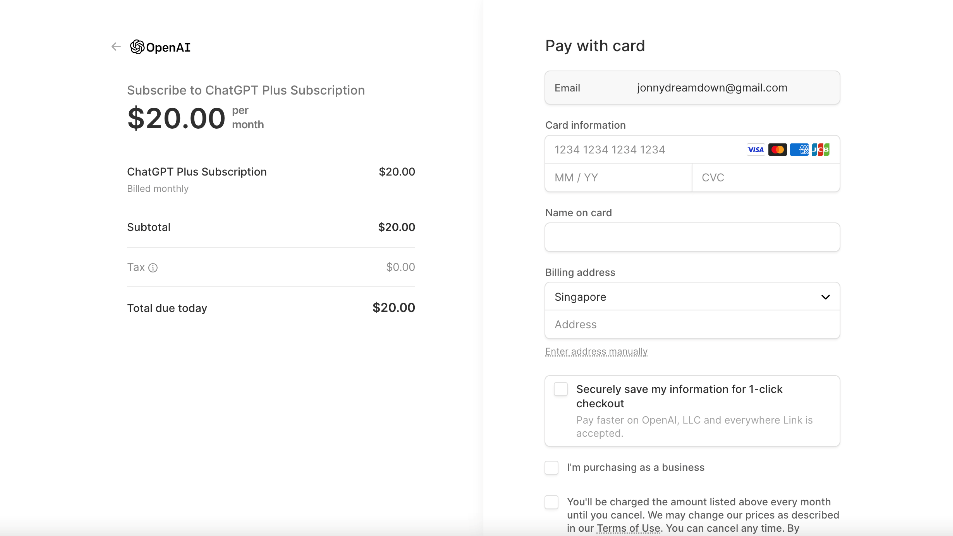953x536 pixels.
Task: Click the CVC input field
Action: click(765, 178)
